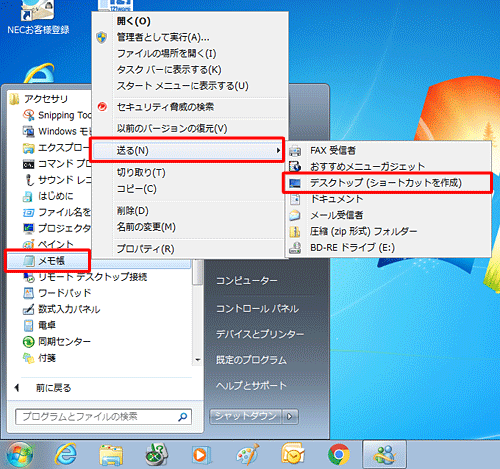Screen dimensions: 500x469
Task: Open the shutdown options arrow
Action: coord(290,416)
